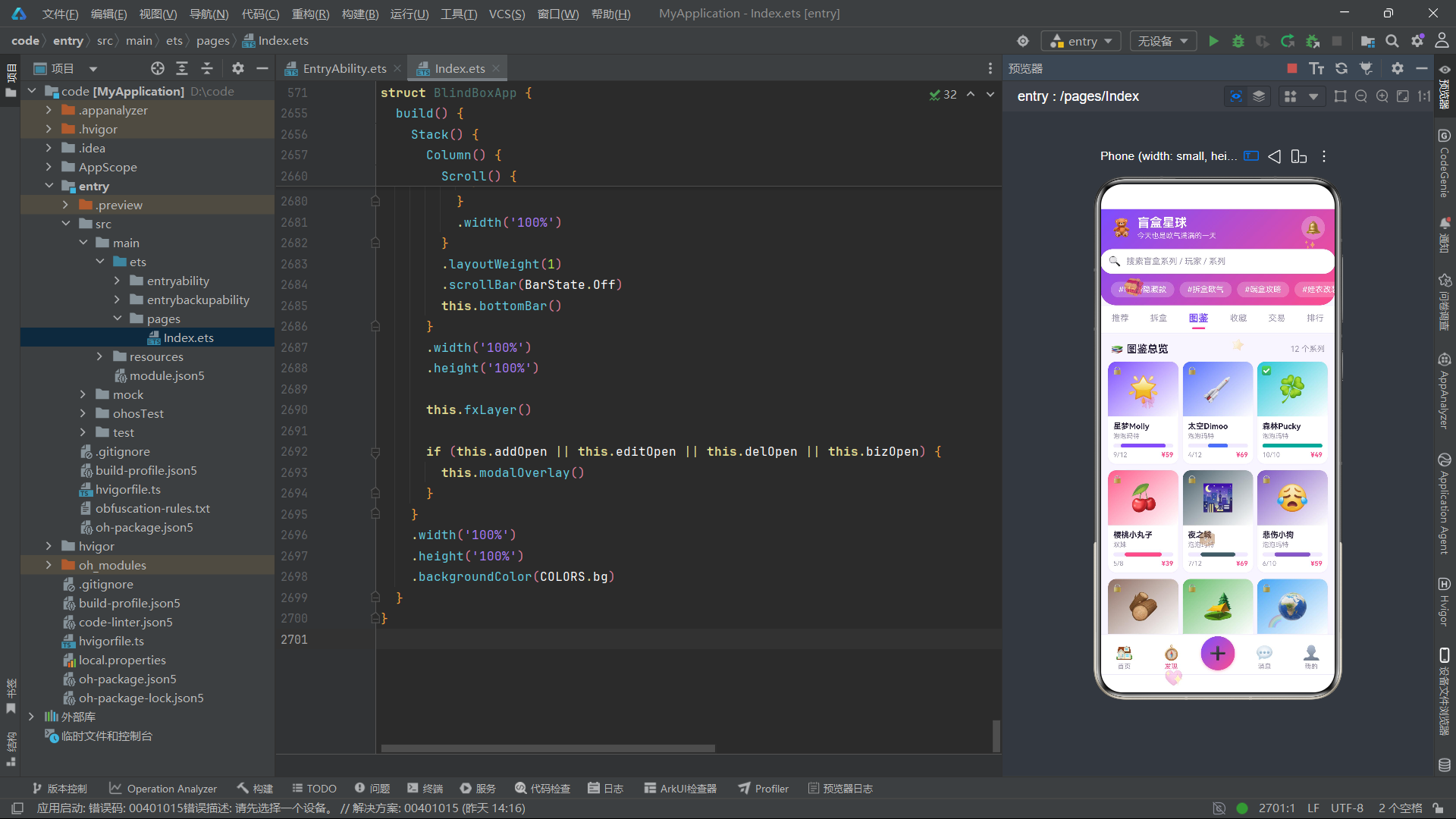The width and height of the screenshot is (1456, 819).
Task: Click the previewer plug icon
Action: click(1367, 68)
